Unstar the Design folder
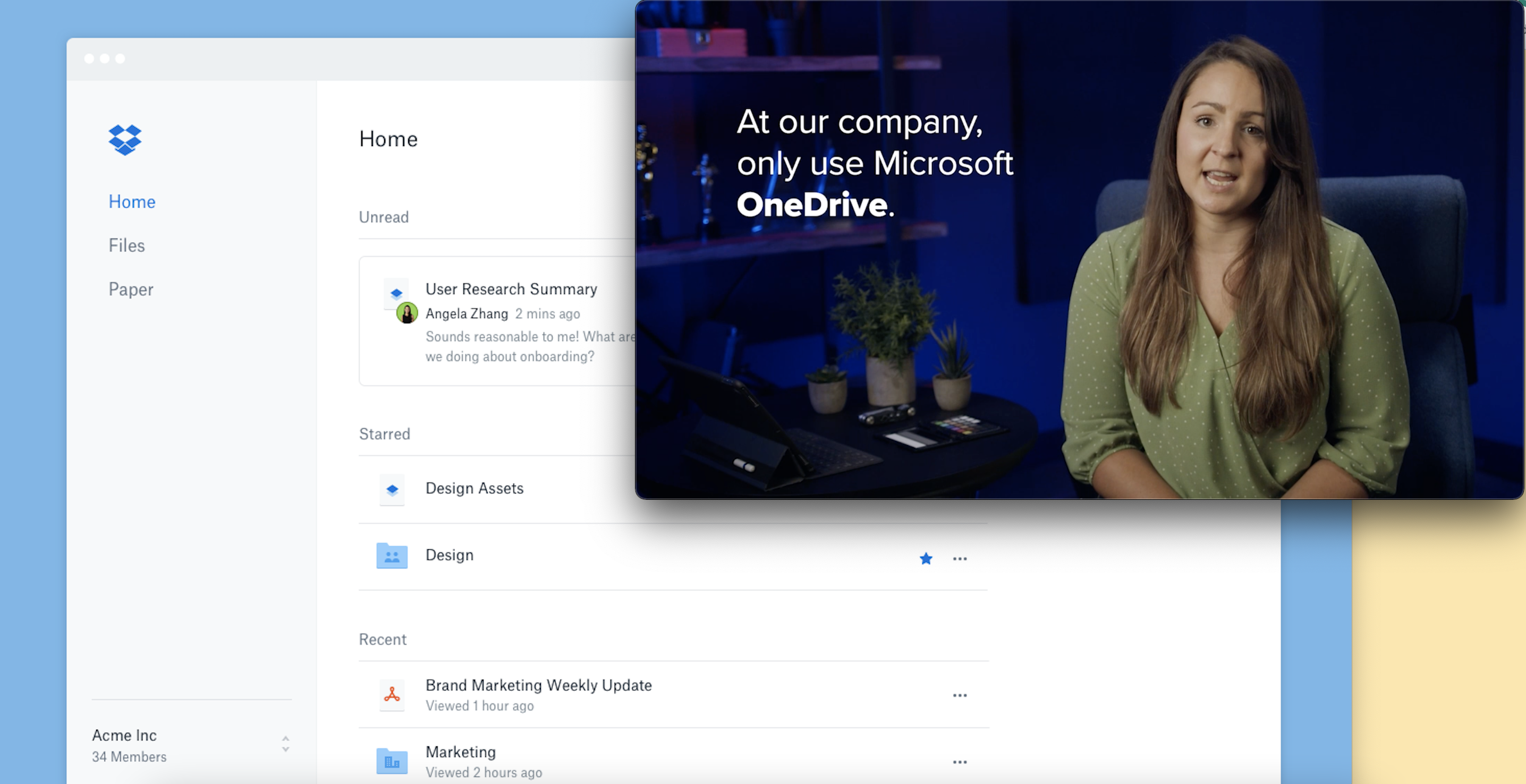The image size is (1526, 784). (926, 558)
